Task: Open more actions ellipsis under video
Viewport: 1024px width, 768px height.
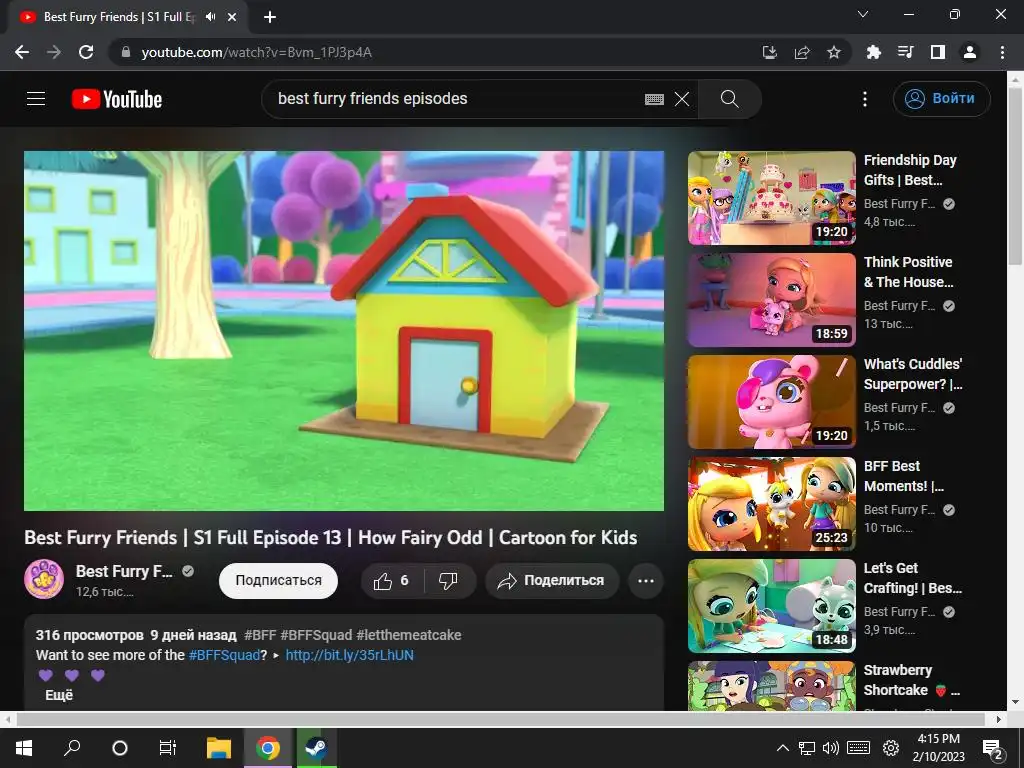Action: pos(646,581)
